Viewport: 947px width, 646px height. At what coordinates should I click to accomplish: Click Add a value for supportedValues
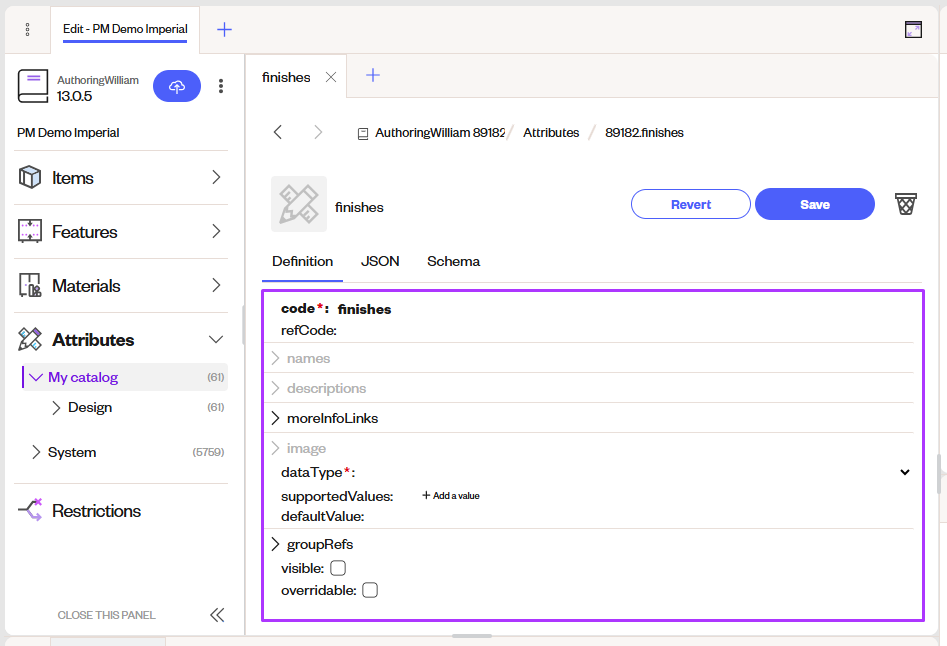pos(451,496)
